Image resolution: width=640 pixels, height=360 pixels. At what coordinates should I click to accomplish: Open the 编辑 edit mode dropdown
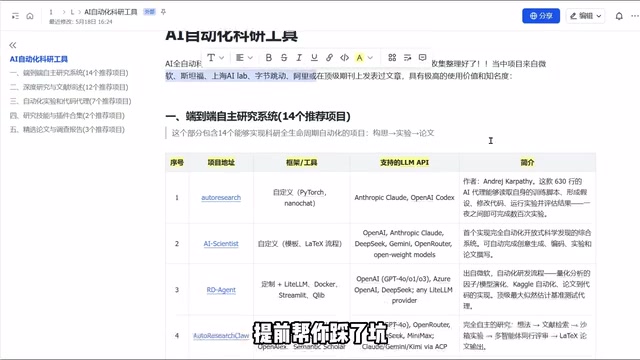585,16
